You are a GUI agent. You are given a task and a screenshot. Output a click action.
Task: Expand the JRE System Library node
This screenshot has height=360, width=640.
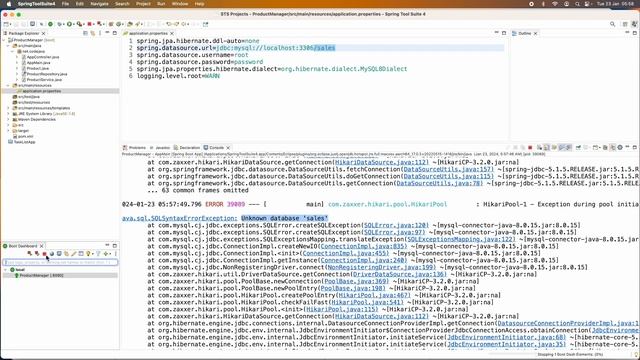pos(8,114)
